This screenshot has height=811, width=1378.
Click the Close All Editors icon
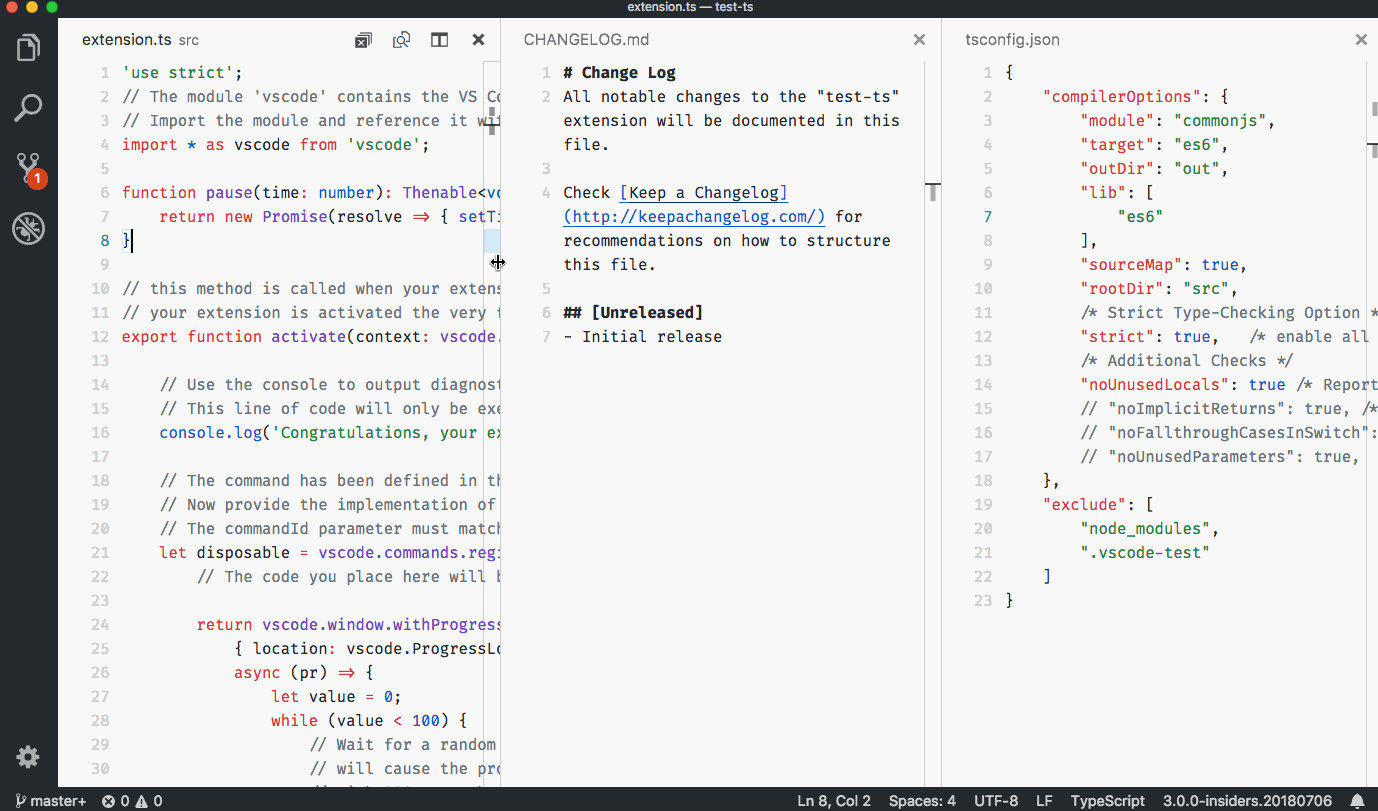click(x=362, y=39)
